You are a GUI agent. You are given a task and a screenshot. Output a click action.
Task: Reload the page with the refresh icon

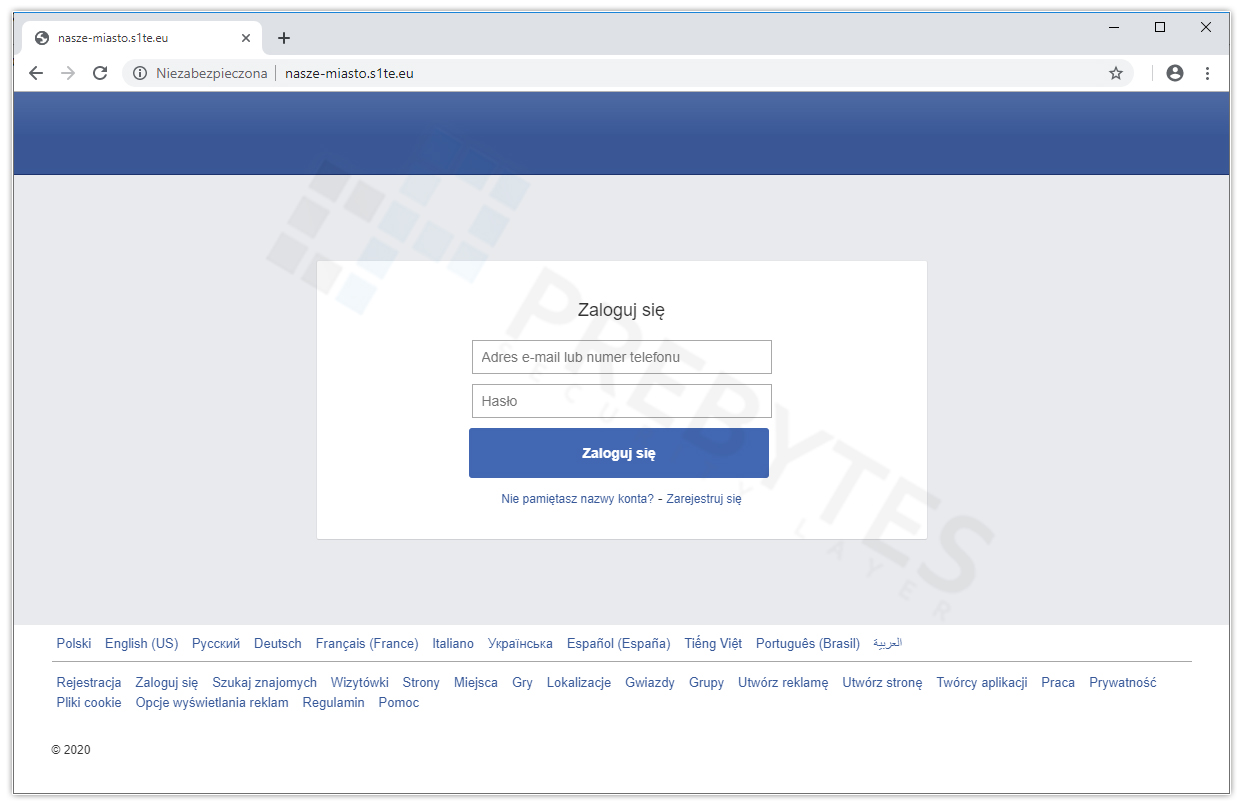click(x=100, y=73)
